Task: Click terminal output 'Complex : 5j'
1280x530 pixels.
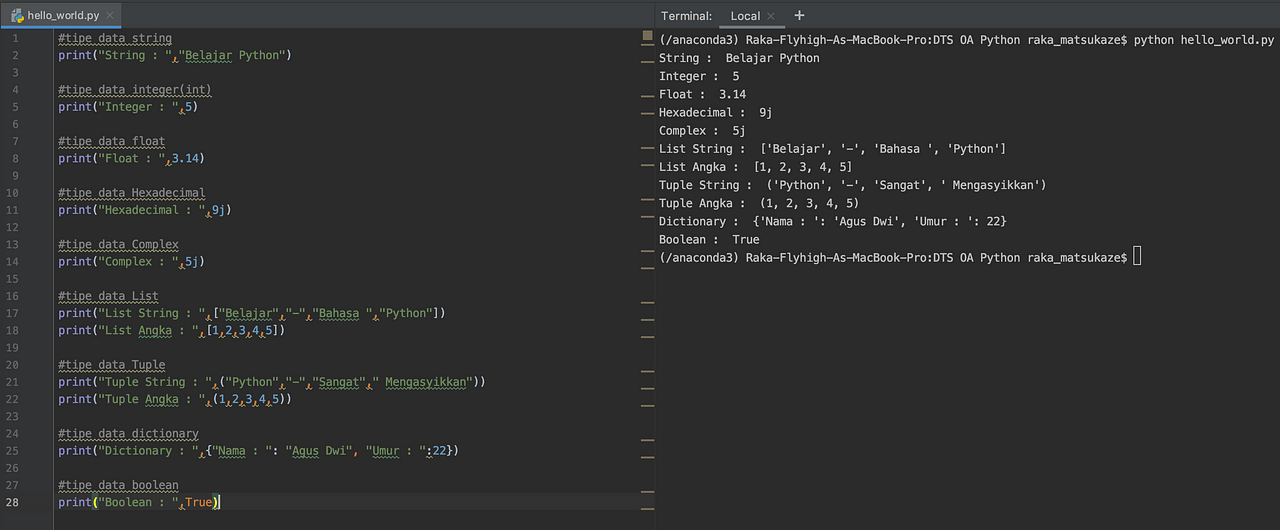Action: pos(702,131)
